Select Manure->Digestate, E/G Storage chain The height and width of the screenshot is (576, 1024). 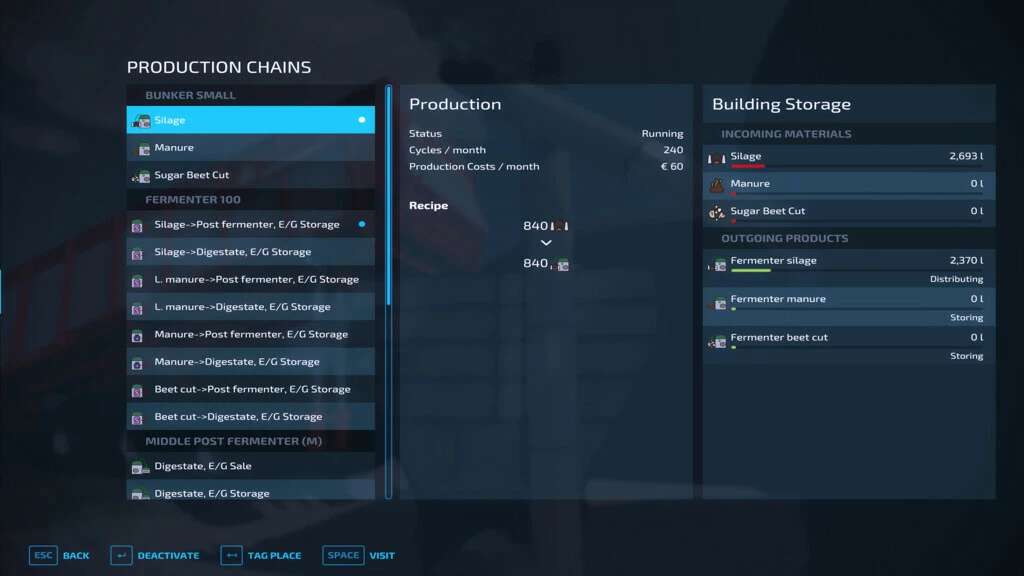tap(237, 362)
